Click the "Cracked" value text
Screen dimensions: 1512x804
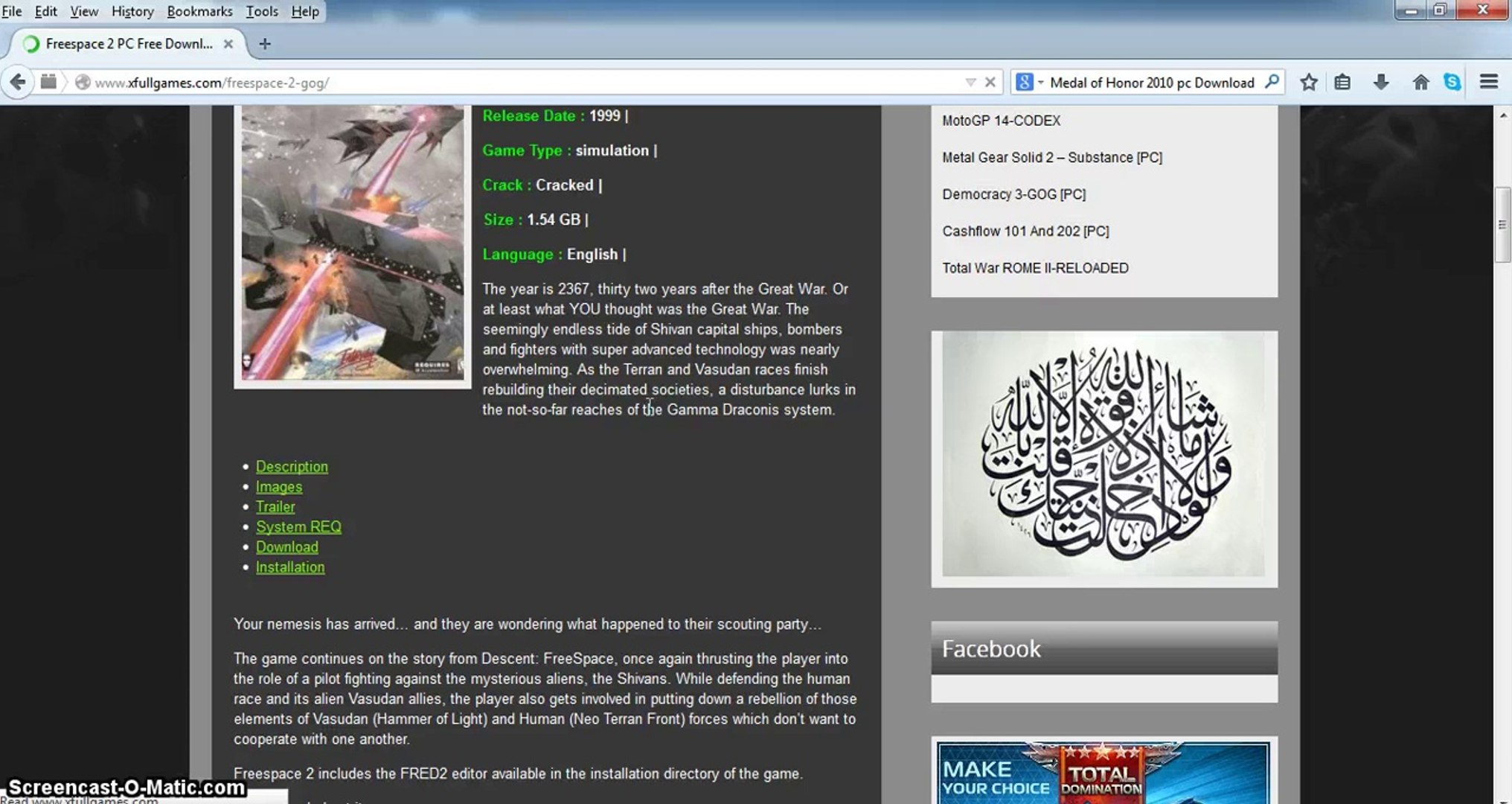(565, 185)
